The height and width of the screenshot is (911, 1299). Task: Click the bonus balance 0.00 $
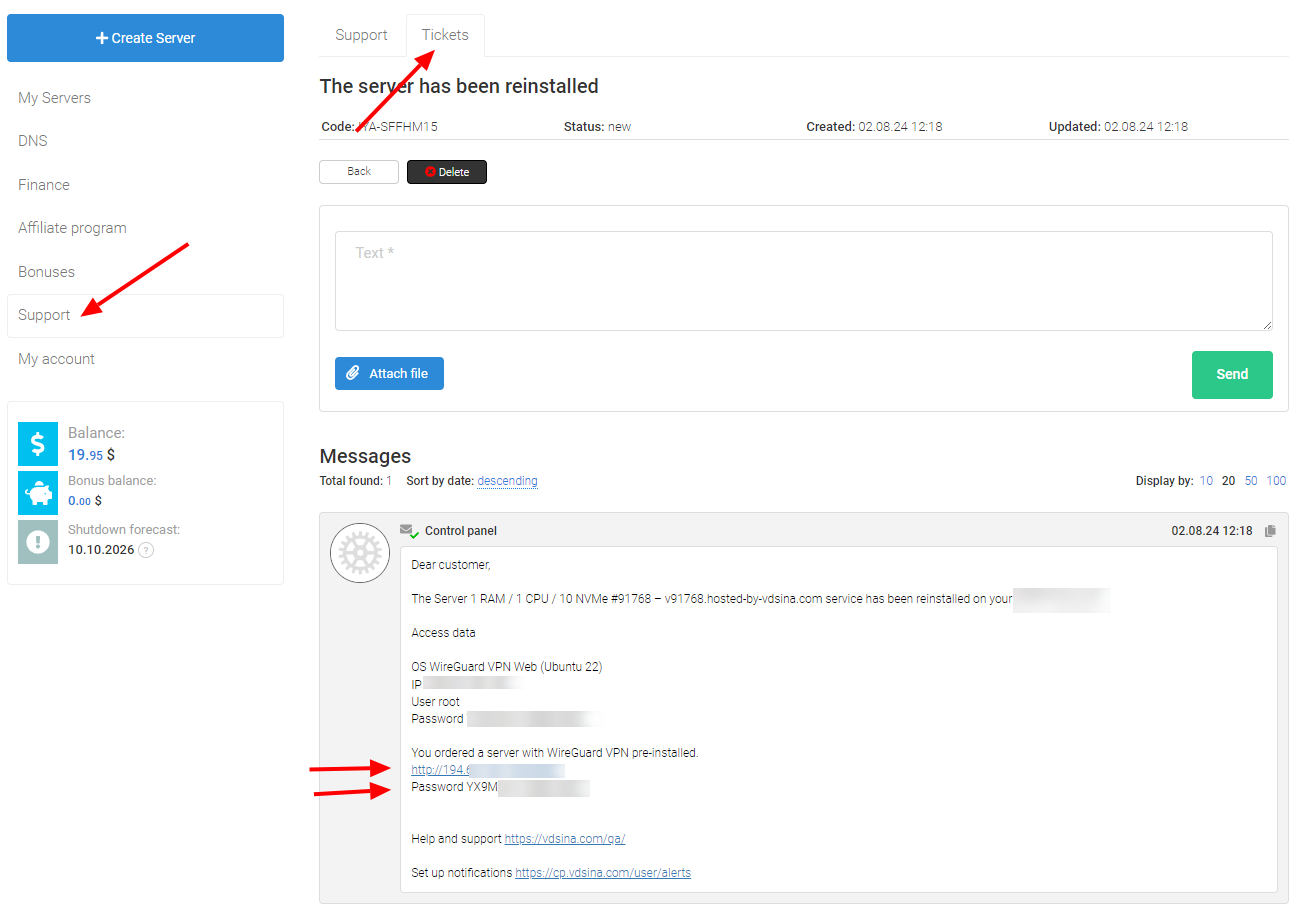pyautogui.click(x=85, y=501)
